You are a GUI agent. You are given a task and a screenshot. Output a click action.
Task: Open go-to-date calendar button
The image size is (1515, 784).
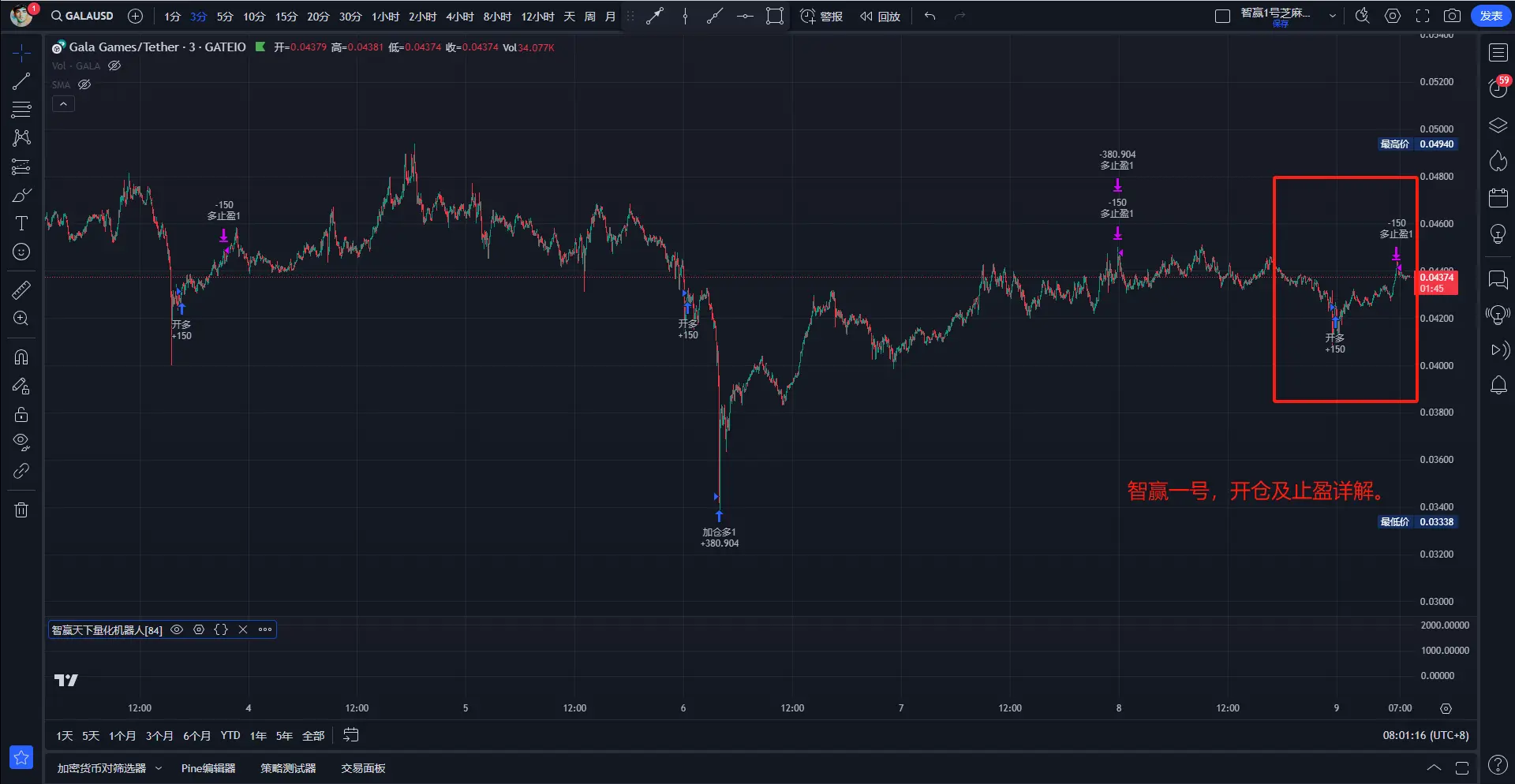click(351, 735)
